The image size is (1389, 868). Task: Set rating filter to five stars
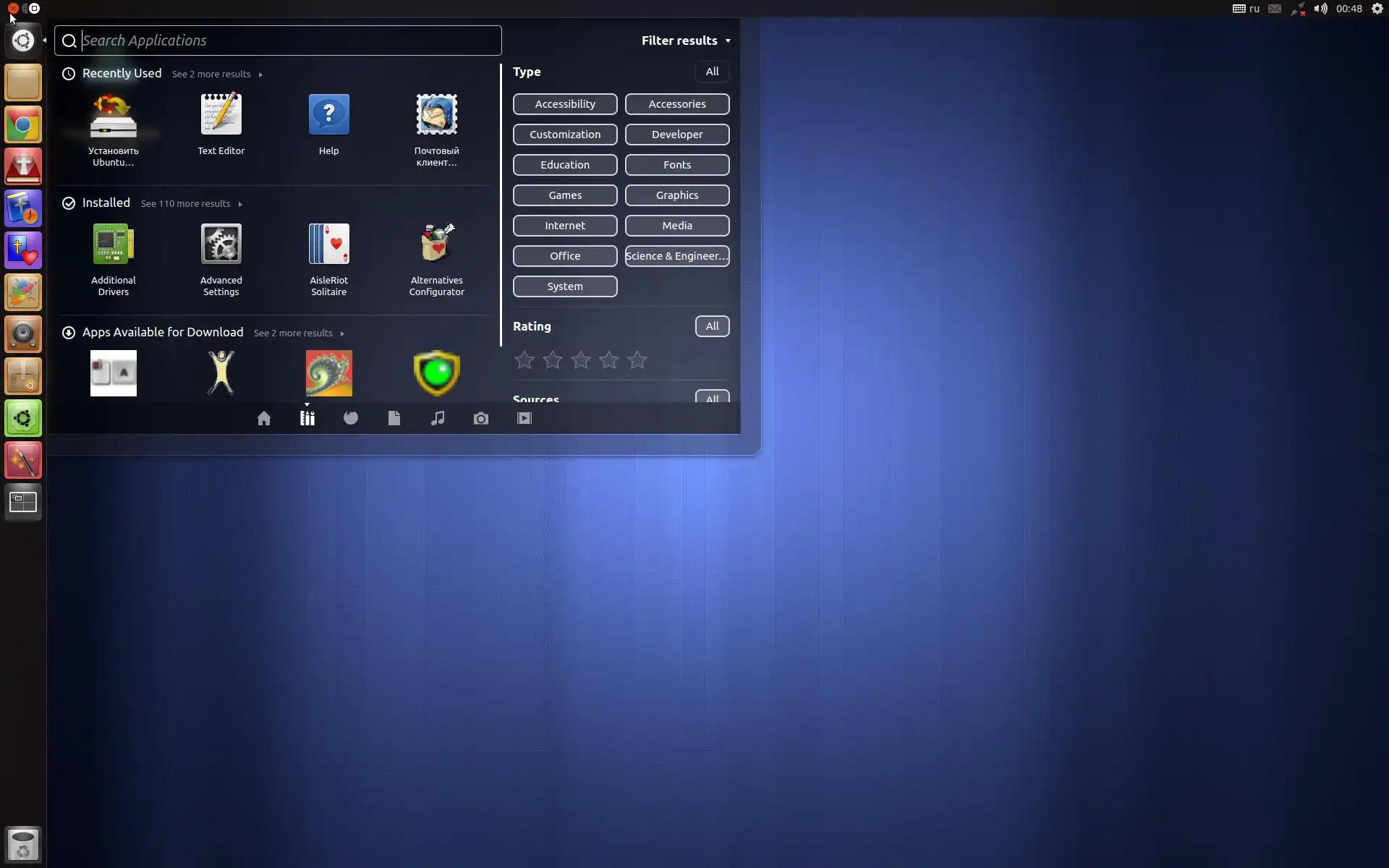tap(637, 360)
